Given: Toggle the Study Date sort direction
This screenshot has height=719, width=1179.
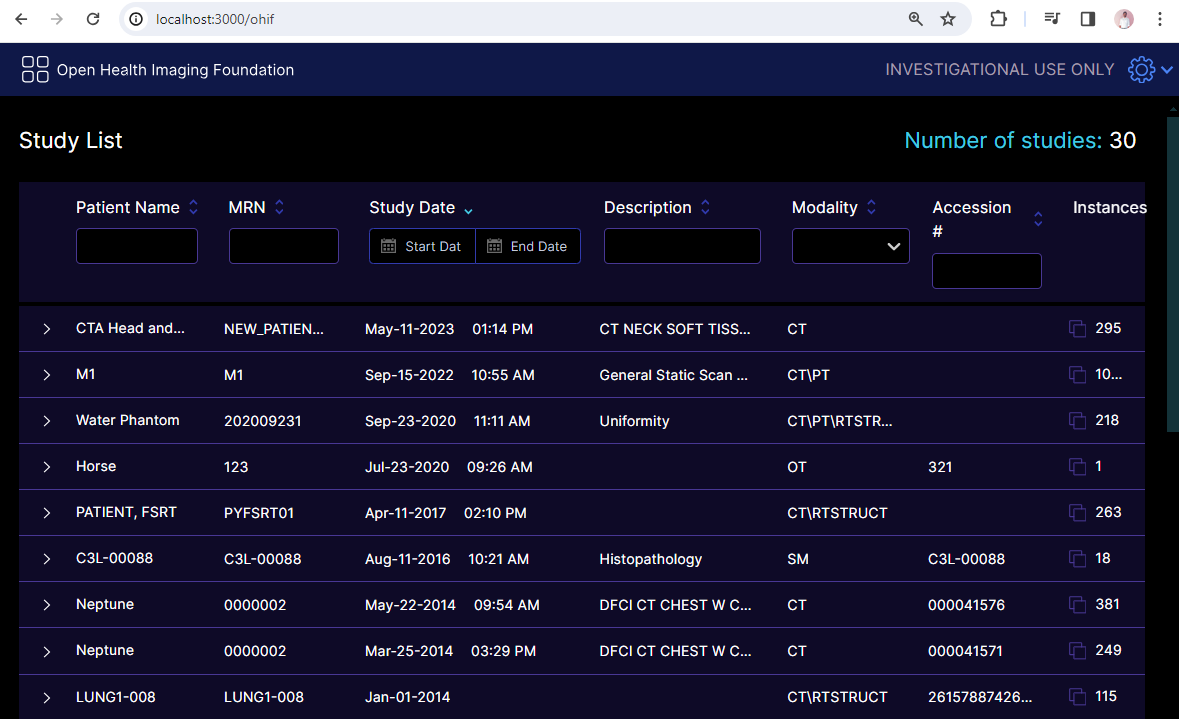Looking at the screenshot, I should click(468, 210).
